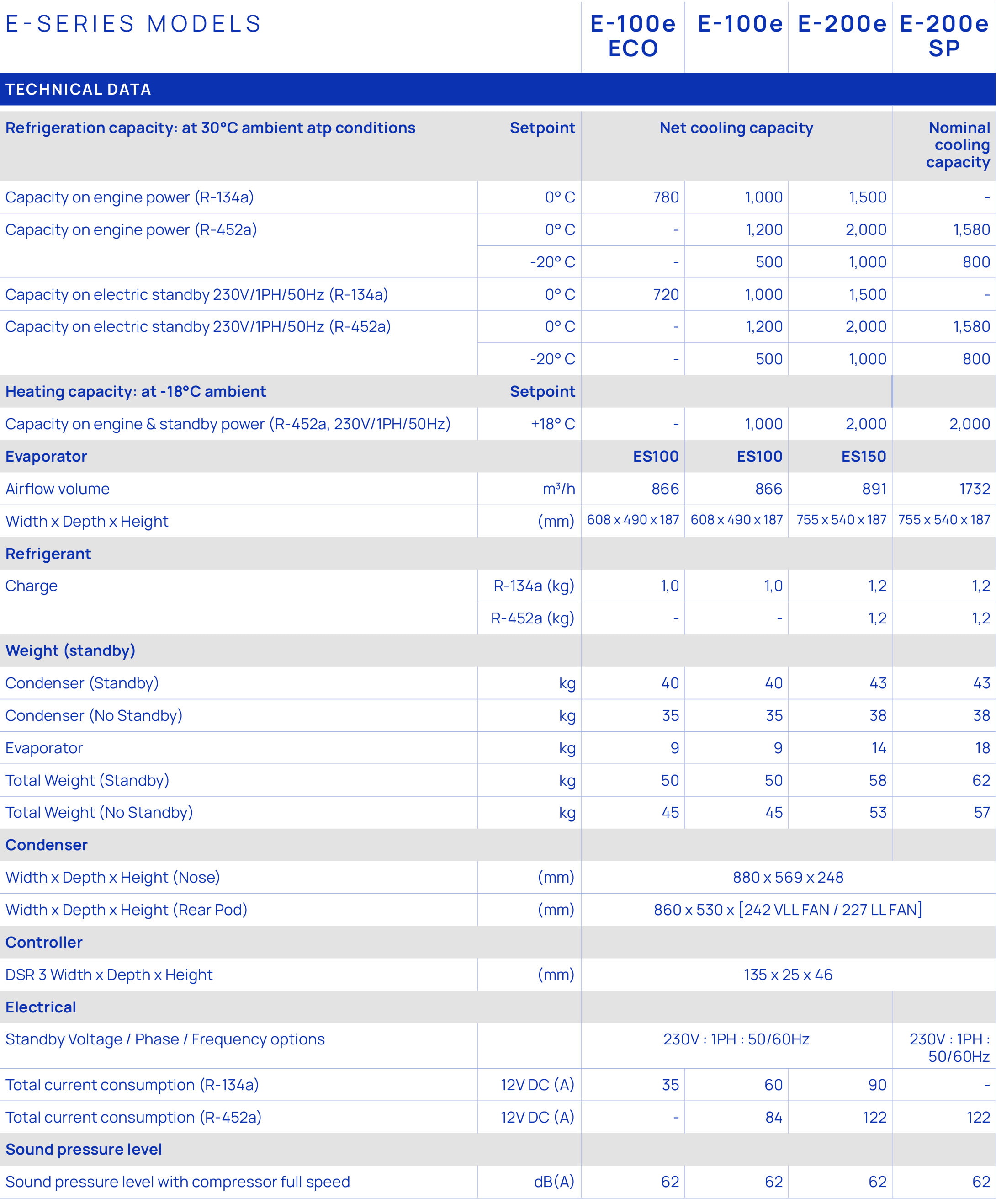The height and width of the screenshot is (1204, 996).
Task: Click total standby weight value 58
Action: click(x=877, y=780)
